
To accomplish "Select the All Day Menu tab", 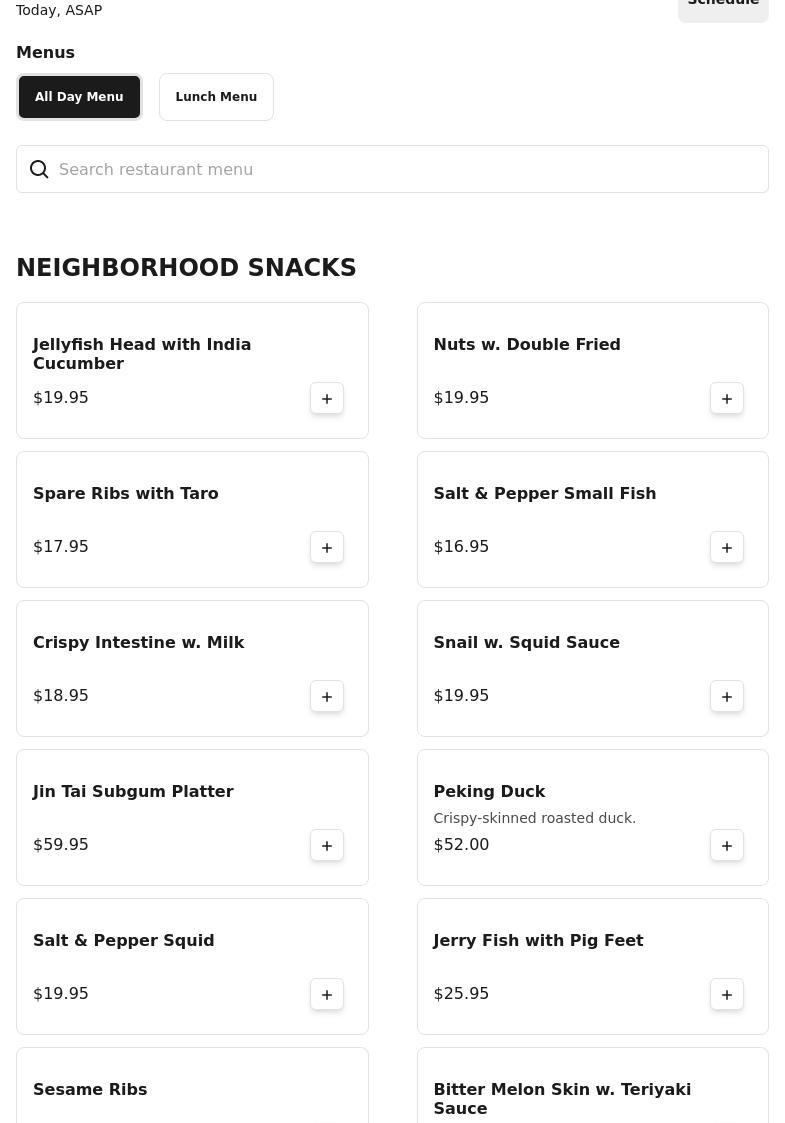I will [79, 97].
